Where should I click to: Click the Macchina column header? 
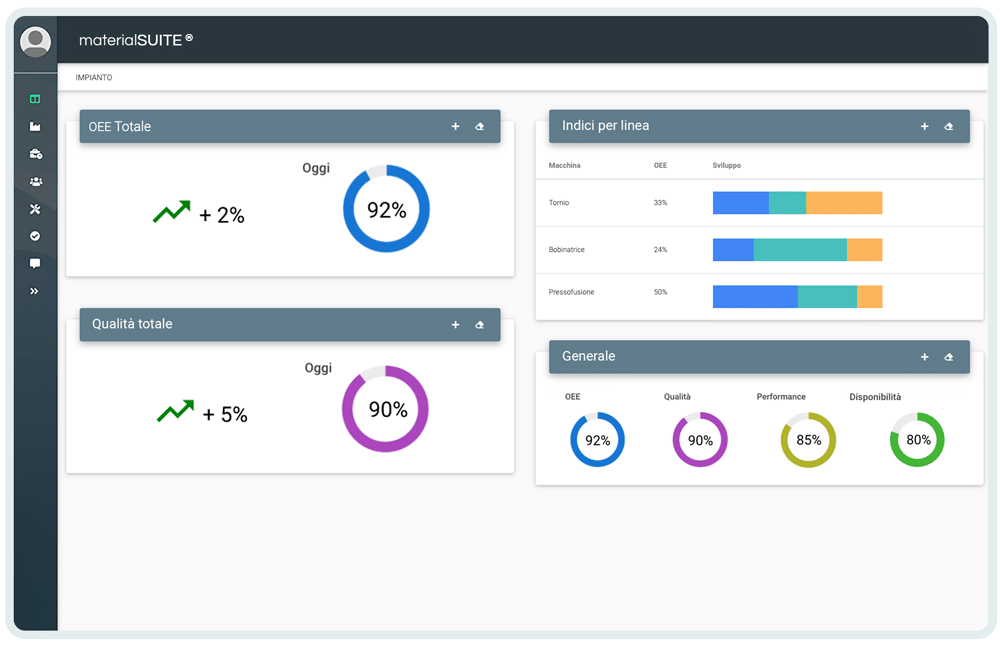565,165
